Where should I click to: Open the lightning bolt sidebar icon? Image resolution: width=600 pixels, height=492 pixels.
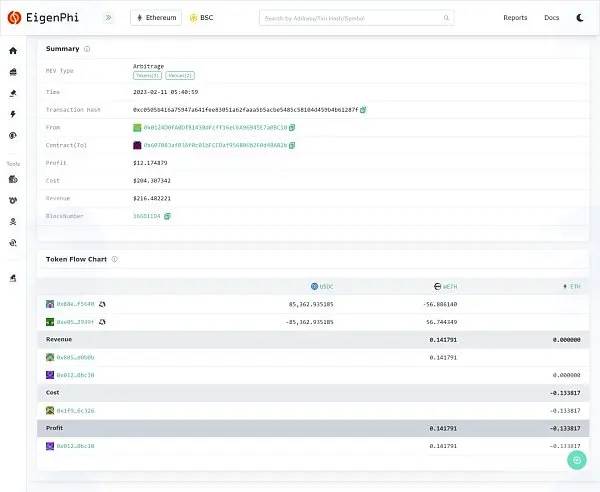pyautogui.click(x=13, y=114)
